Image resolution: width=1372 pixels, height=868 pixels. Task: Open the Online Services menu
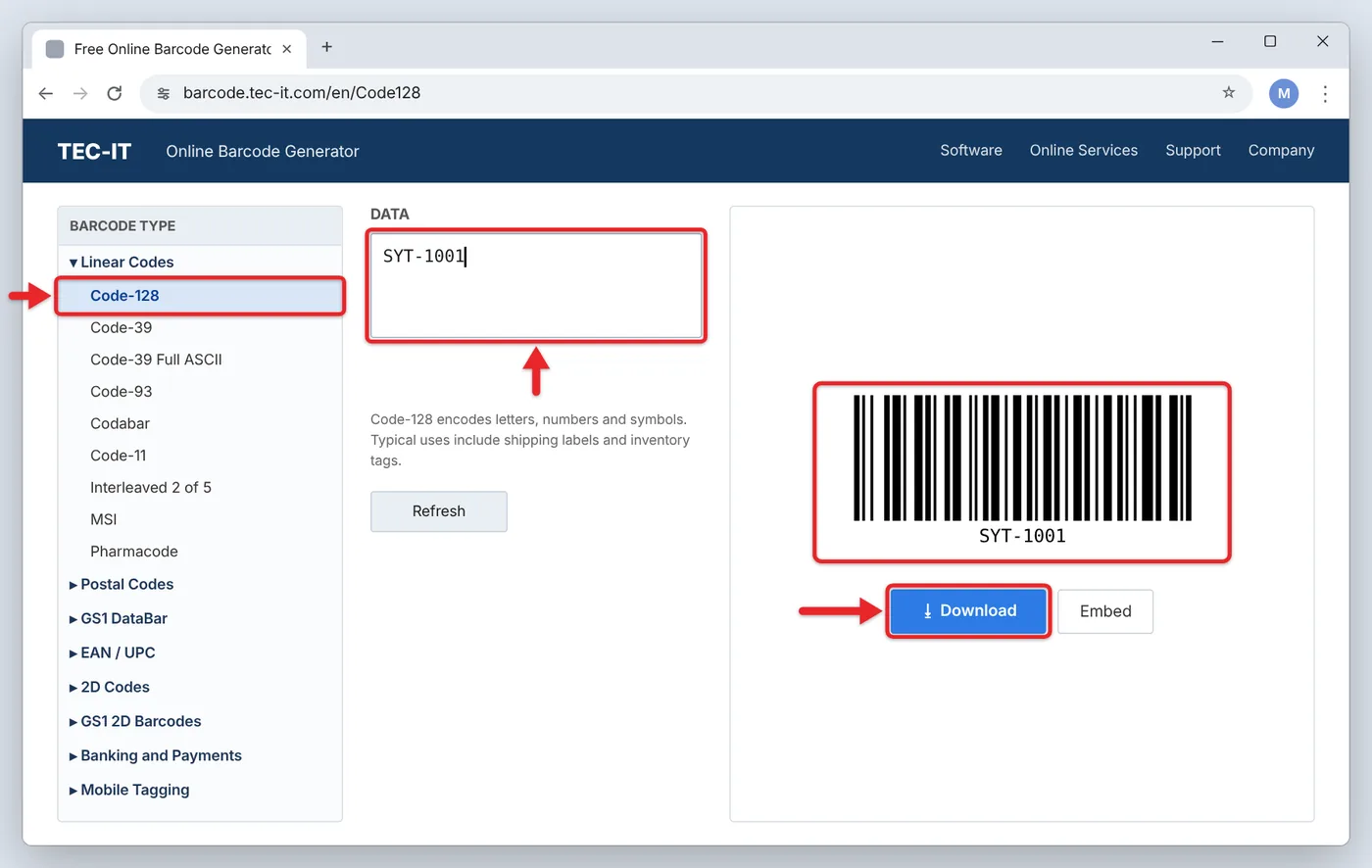click(1084, 150)
